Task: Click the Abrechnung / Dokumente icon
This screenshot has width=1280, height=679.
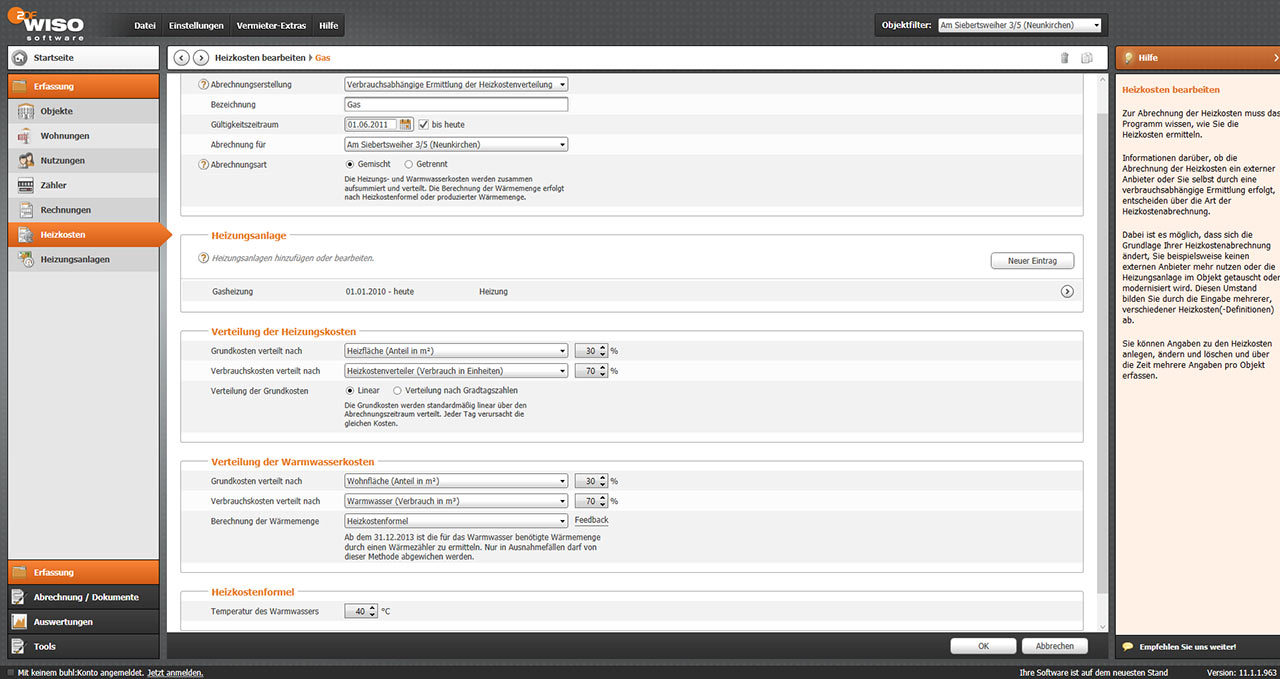Action: point(19,597)
